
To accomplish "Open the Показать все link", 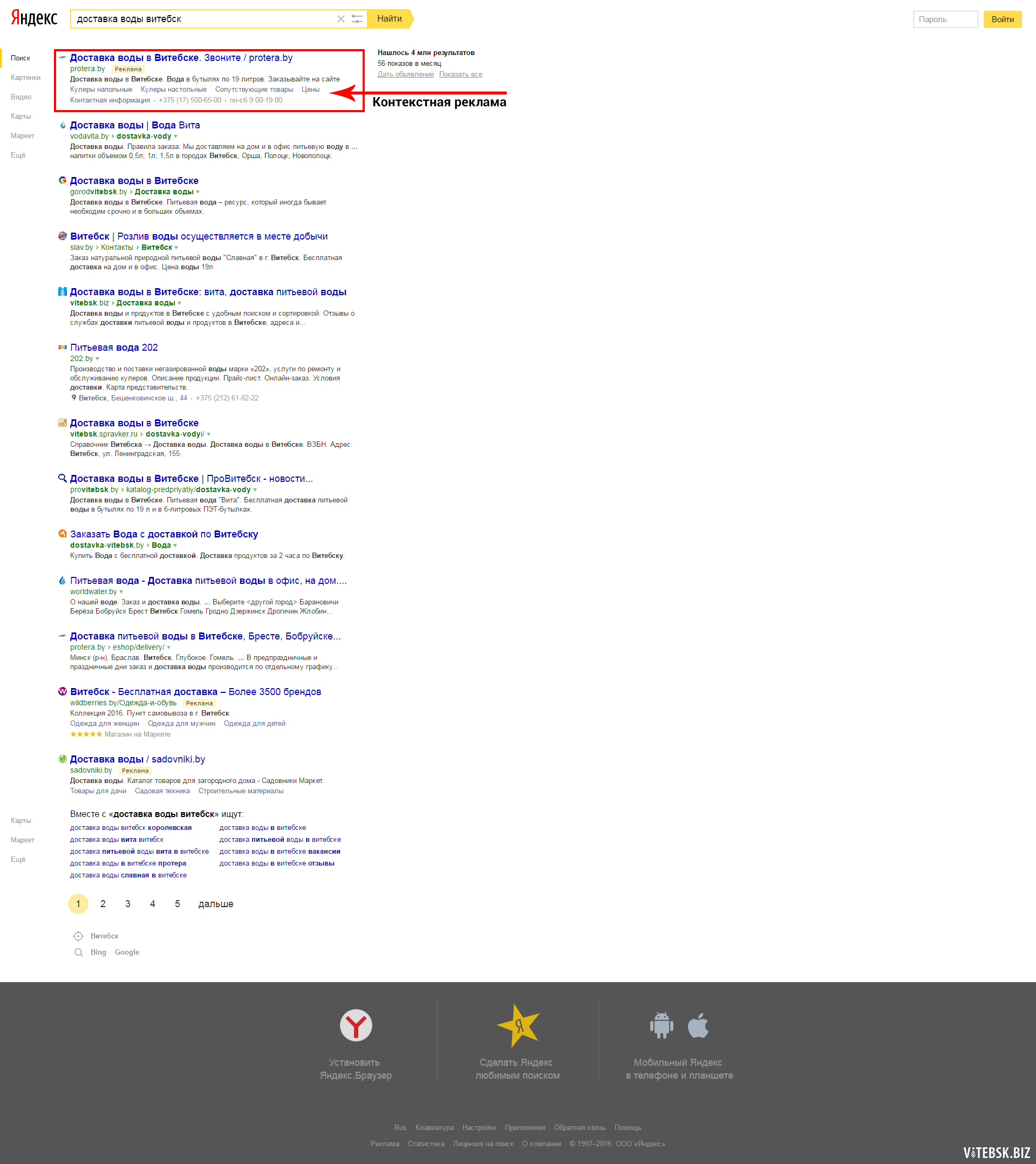I will pos(461,74).
